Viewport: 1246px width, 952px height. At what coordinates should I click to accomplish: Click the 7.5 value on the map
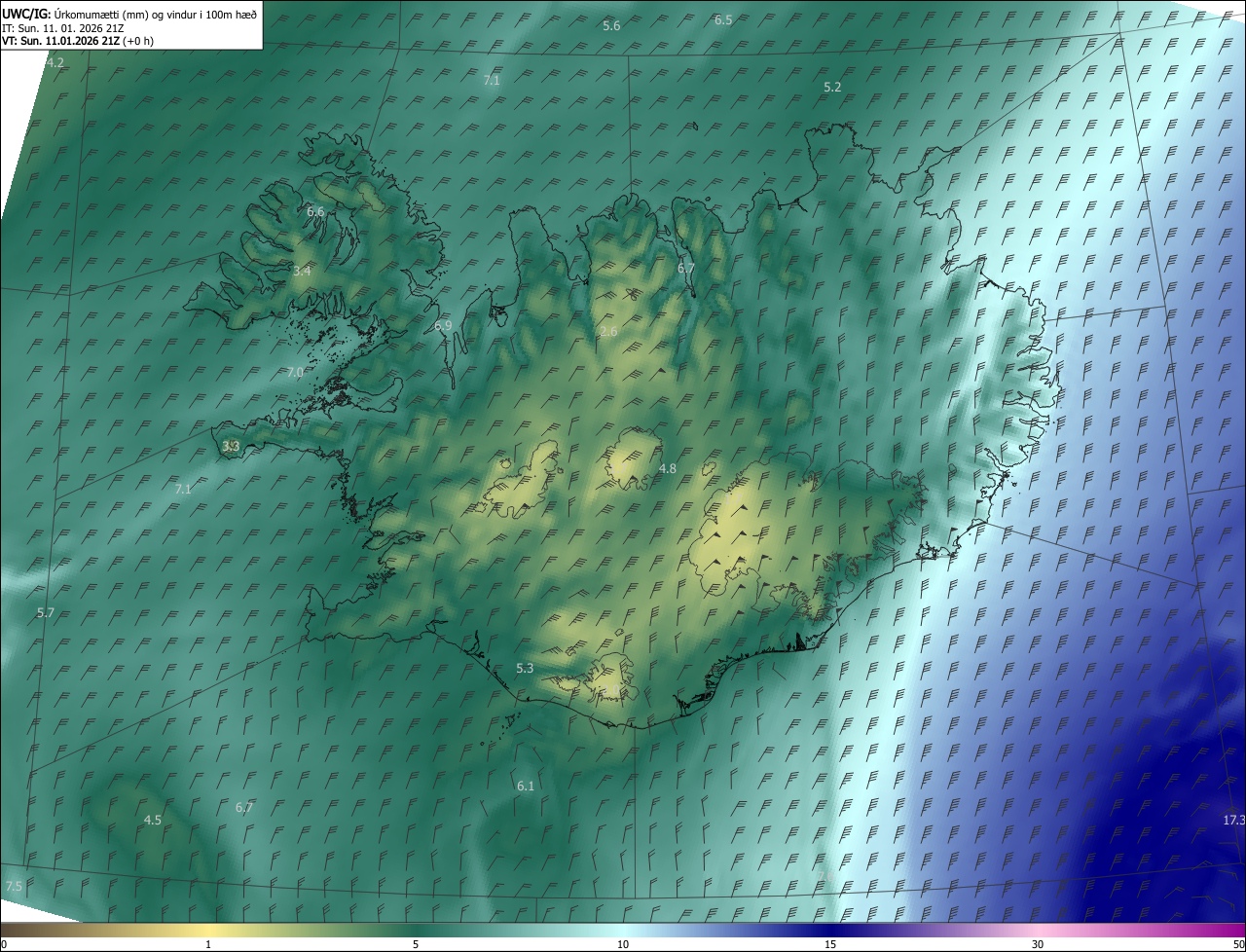click(x=14, y=886)
